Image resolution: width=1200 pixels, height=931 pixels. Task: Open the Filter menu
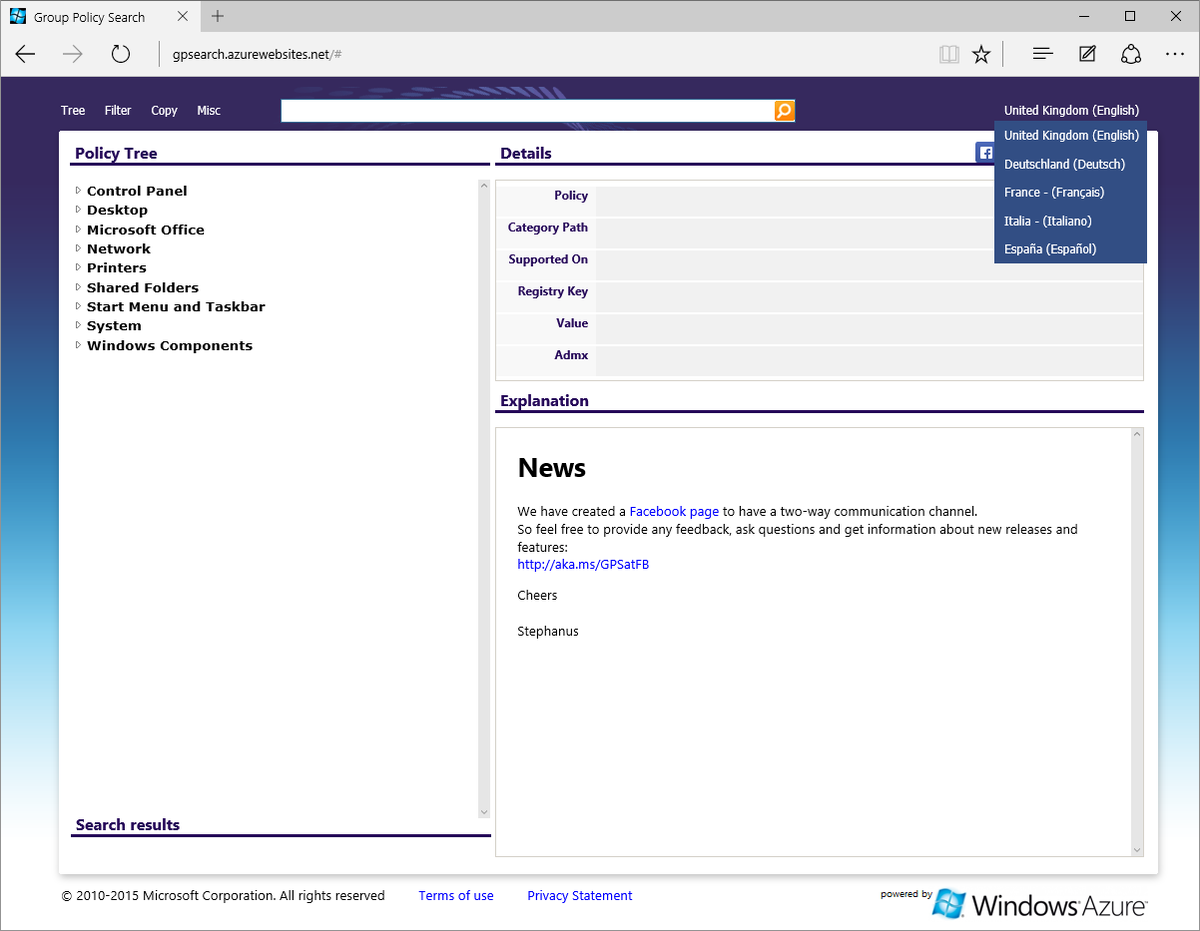(x=118, y=111)
